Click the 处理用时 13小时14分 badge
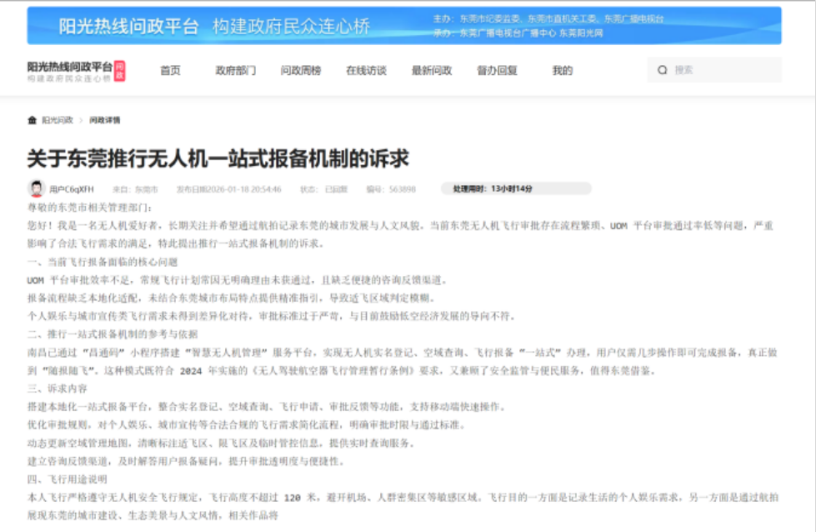816x532 pixels. point(516,188)
